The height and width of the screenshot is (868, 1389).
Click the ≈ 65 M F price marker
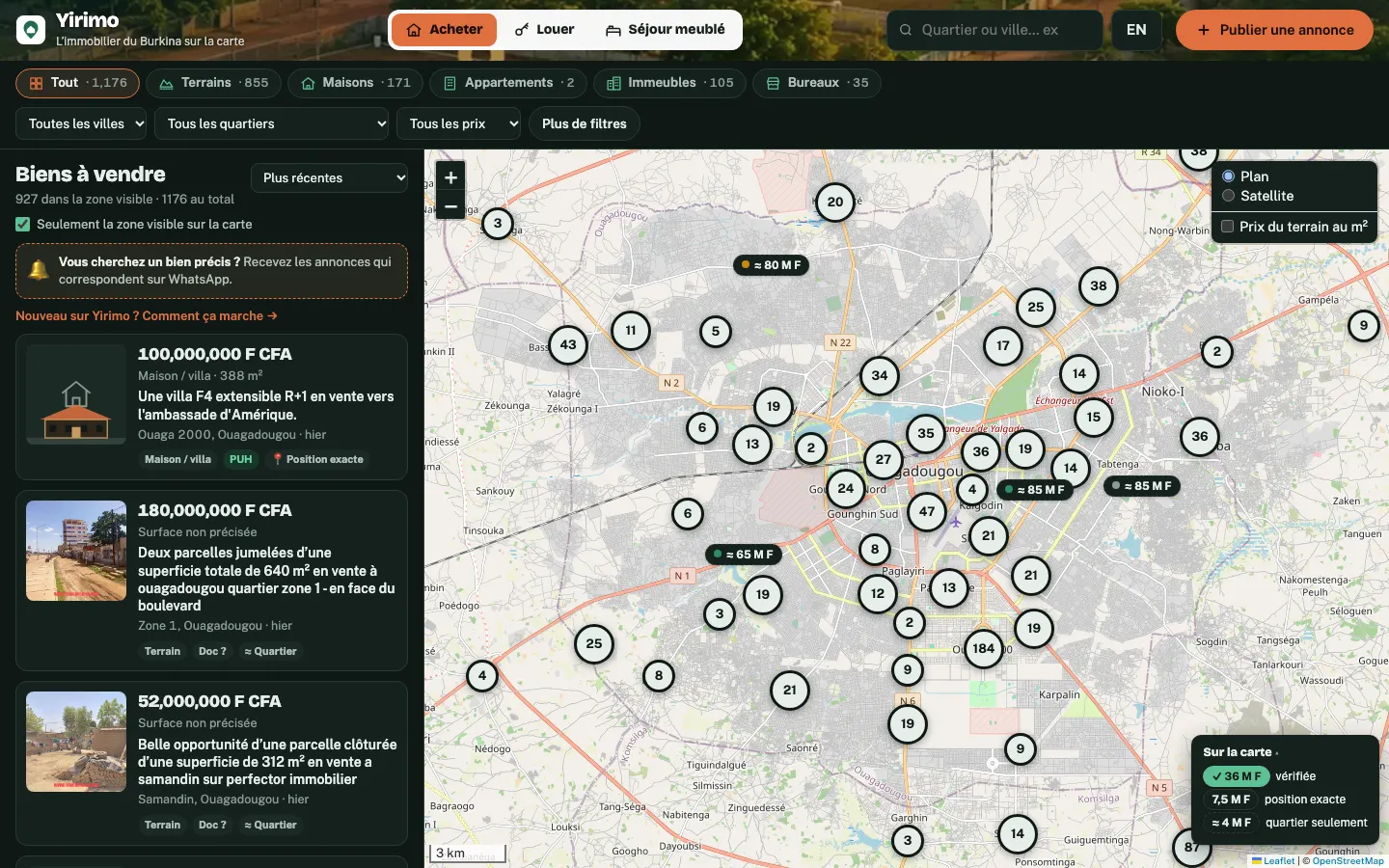(x=743, y=555)
